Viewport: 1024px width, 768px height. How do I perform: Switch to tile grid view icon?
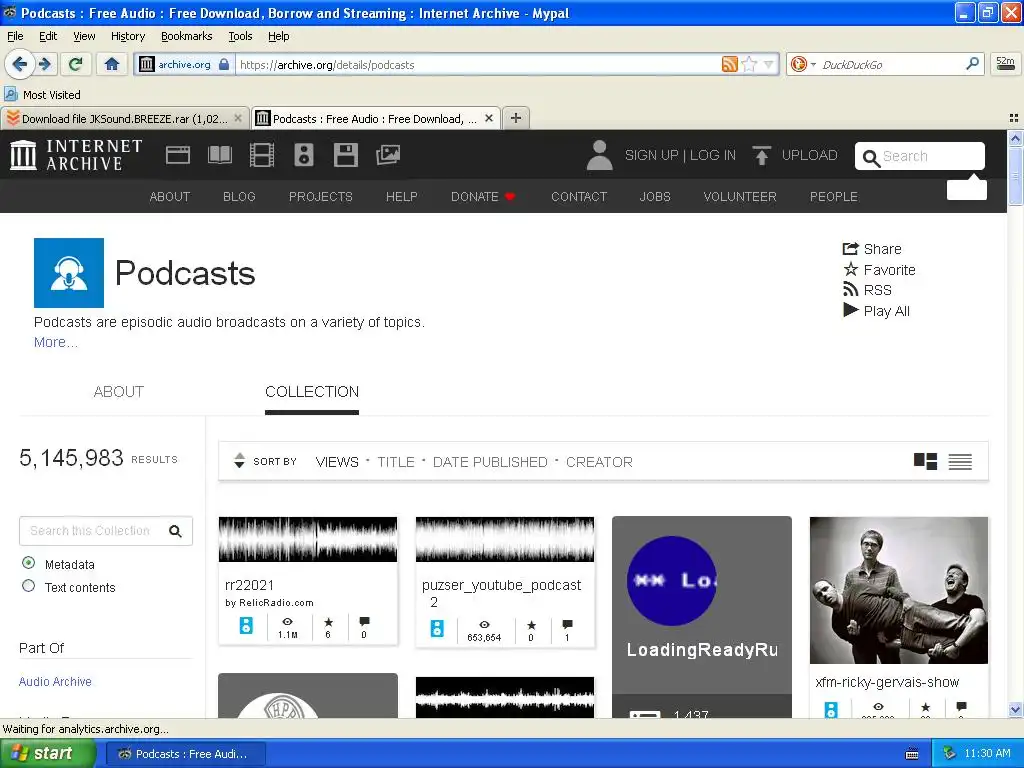click(925, 462)
